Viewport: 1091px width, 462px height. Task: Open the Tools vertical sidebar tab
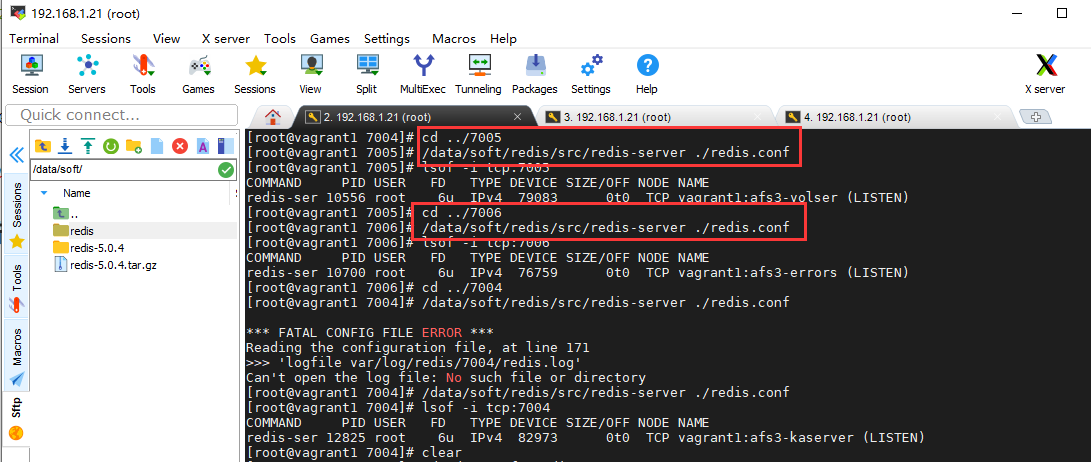[17, 287]
